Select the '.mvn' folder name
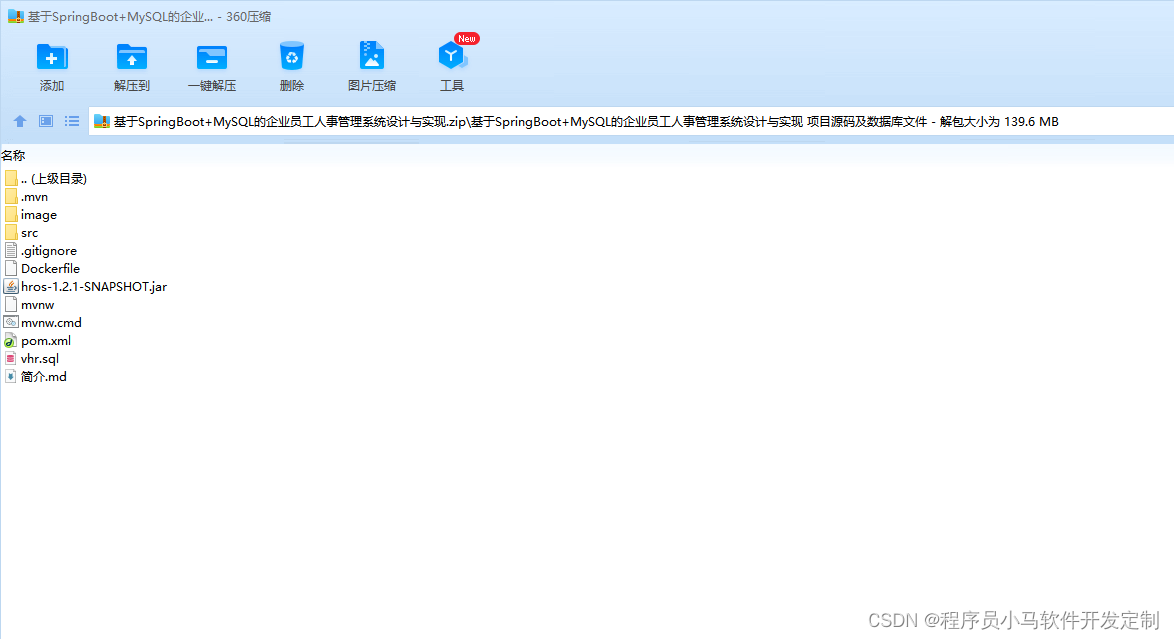1174x639 pixels. tap(34, 196)
